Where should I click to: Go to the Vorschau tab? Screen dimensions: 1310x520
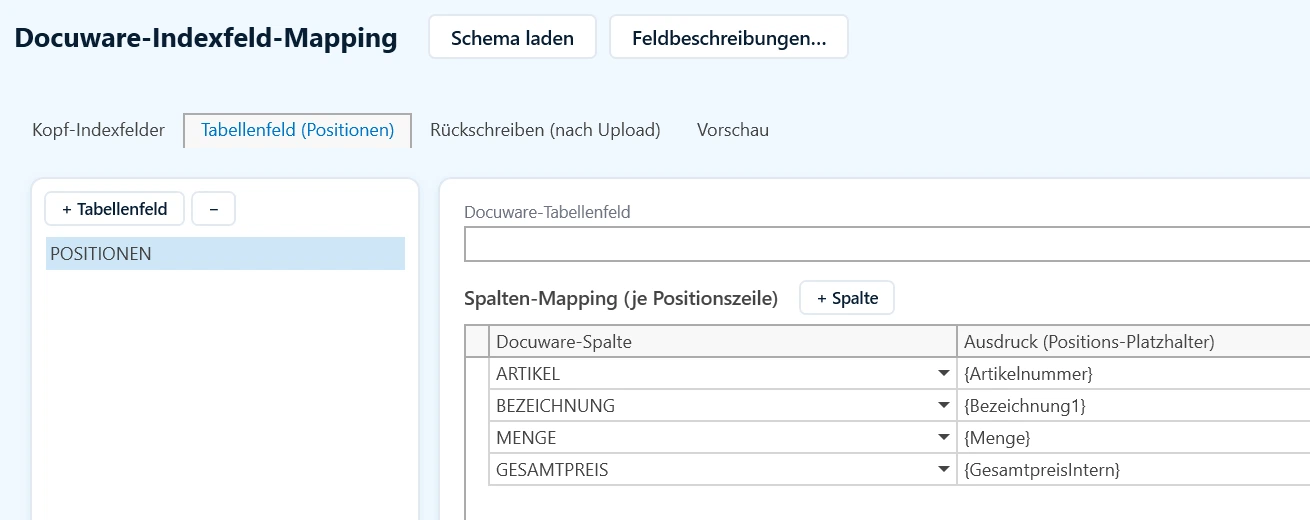coord(733,130)
